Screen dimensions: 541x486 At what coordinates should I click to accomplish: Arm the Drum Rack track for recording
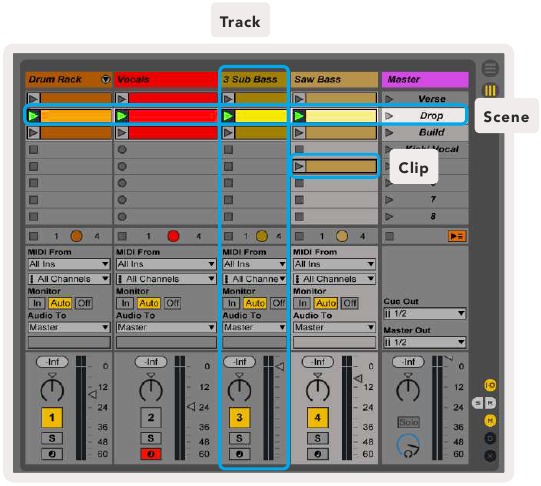pyautogui.click(x=52, y=454)
